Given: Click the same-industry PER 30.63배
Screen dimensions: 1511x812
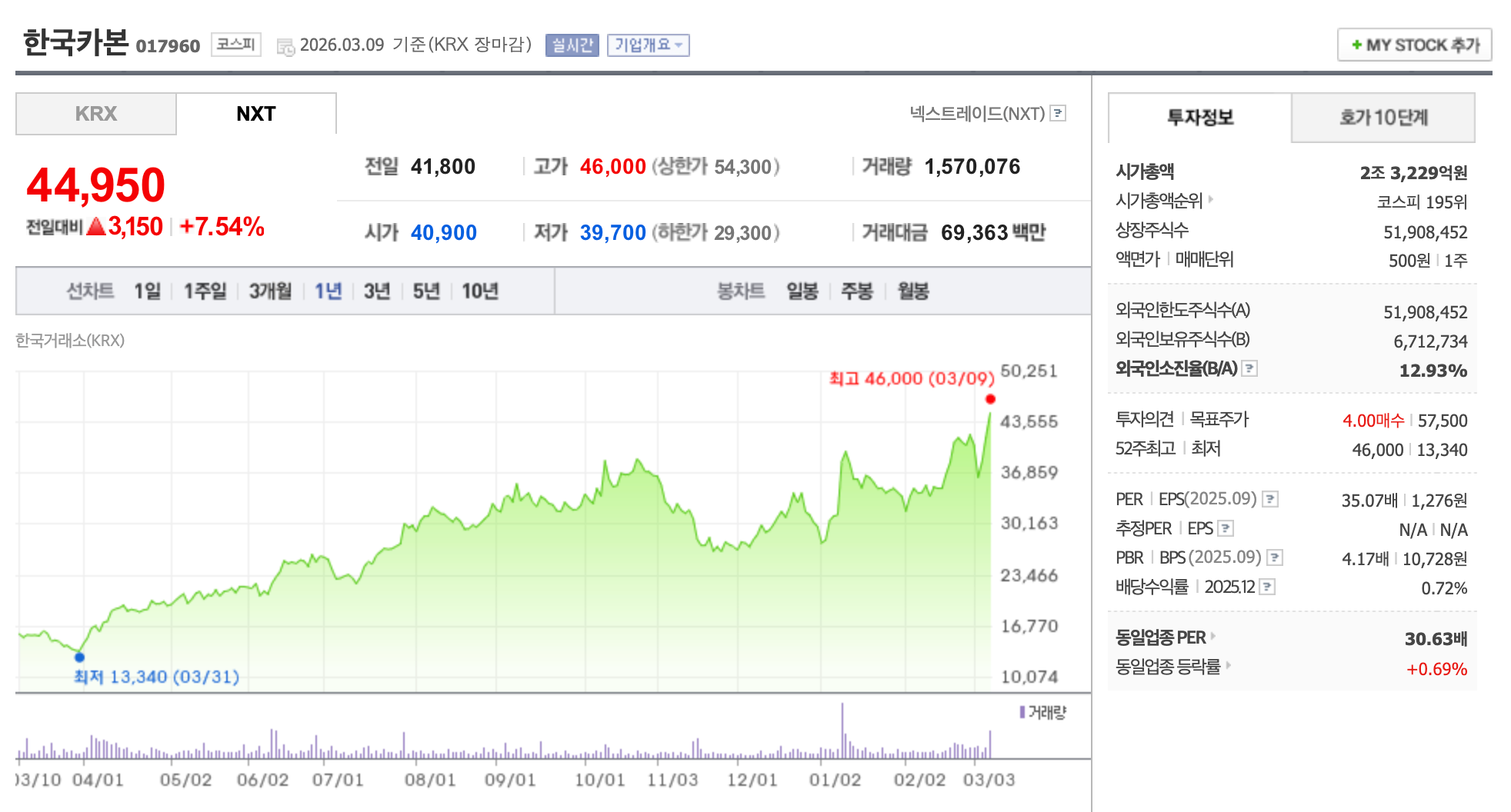Looking at the screenshot, I should 1436,639.
